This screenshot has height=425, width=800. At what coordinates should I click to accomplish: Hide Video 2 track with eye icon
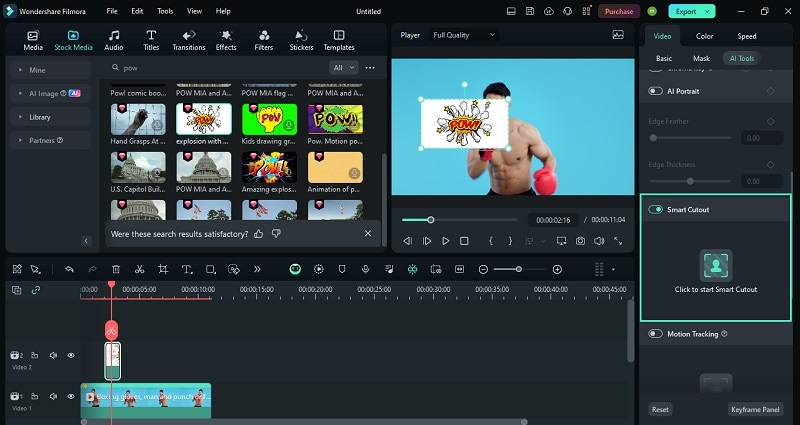[71, 355]
